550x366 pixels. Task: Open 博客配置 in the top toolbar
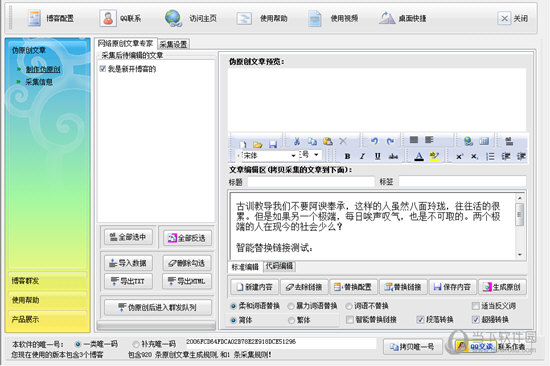tap(51, 18)
